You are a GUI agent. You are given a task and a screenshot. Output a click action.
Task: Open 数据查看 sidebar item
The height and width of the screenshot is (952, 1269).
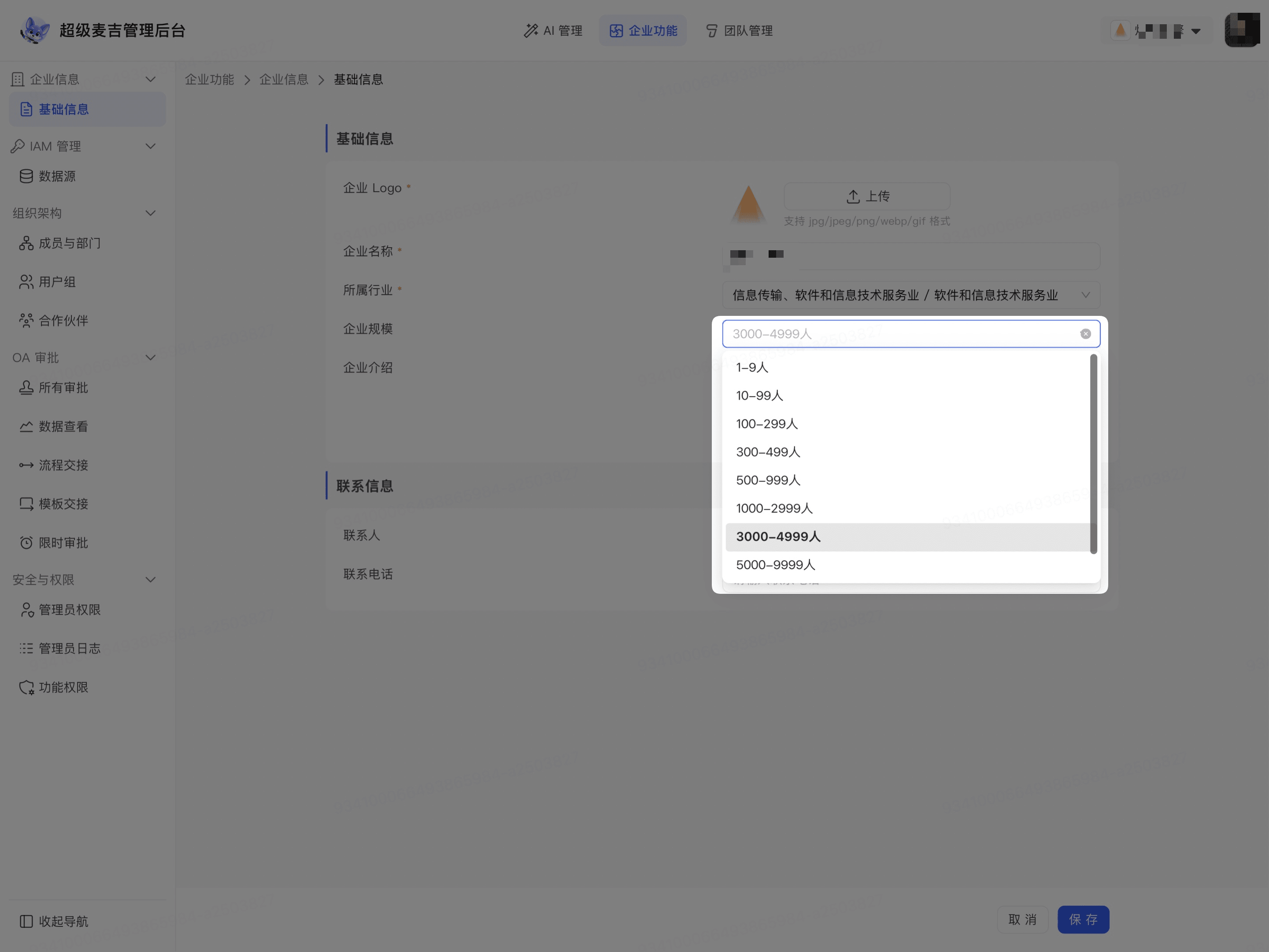[87, 426]
